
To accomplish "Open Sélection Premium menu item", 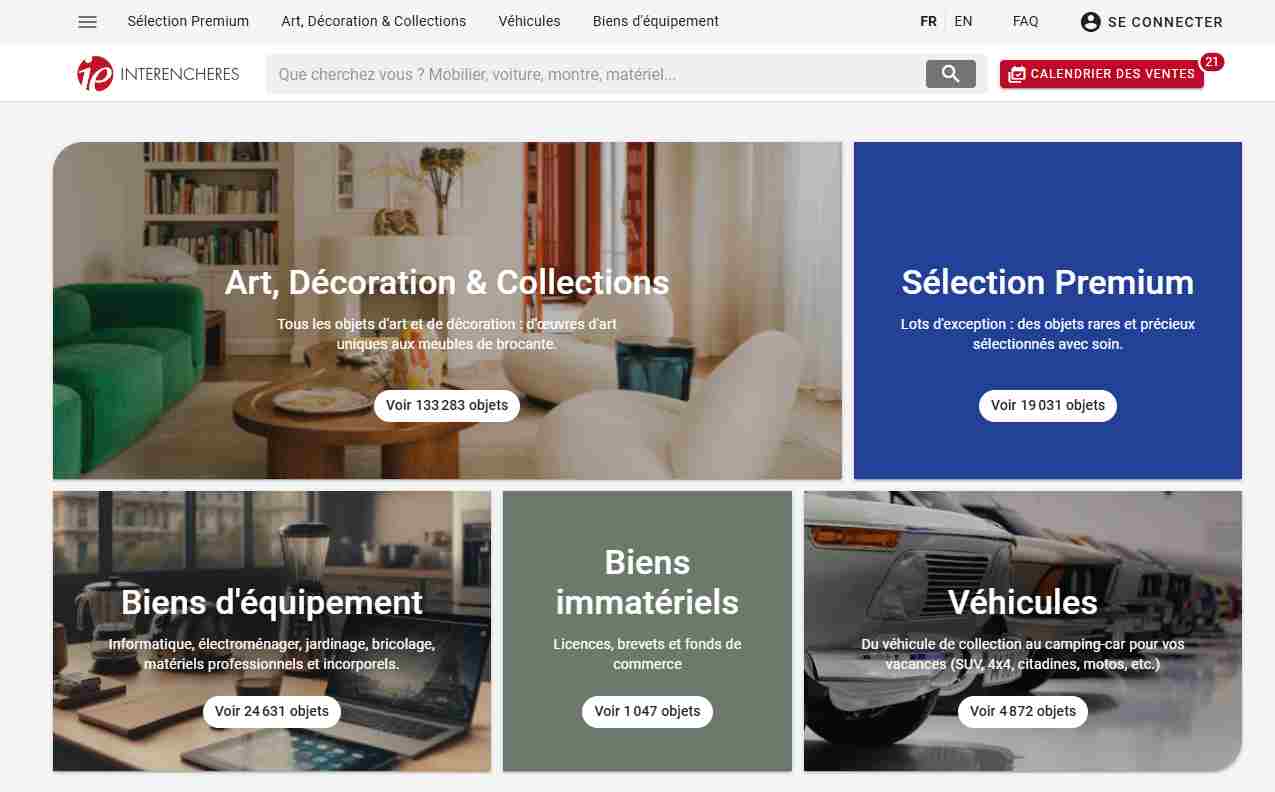I will pyautogui.click(x=188, y=21).
